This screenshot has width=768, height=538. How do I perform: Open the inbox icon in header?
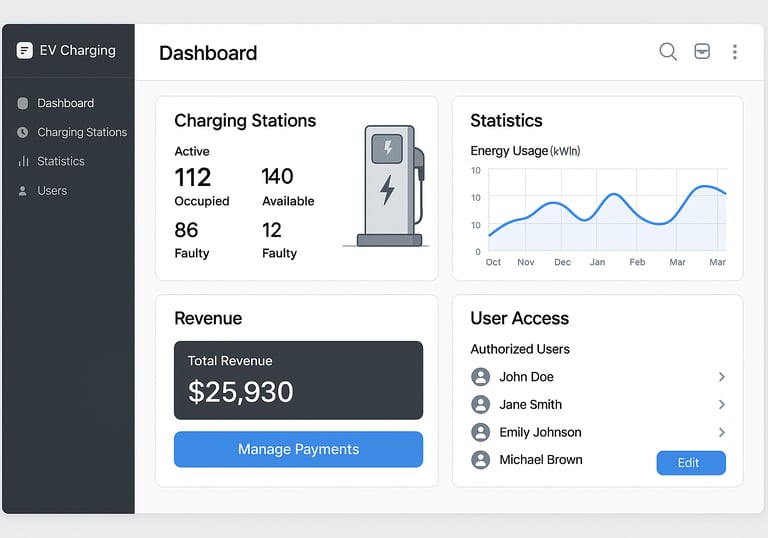point(702,52)
